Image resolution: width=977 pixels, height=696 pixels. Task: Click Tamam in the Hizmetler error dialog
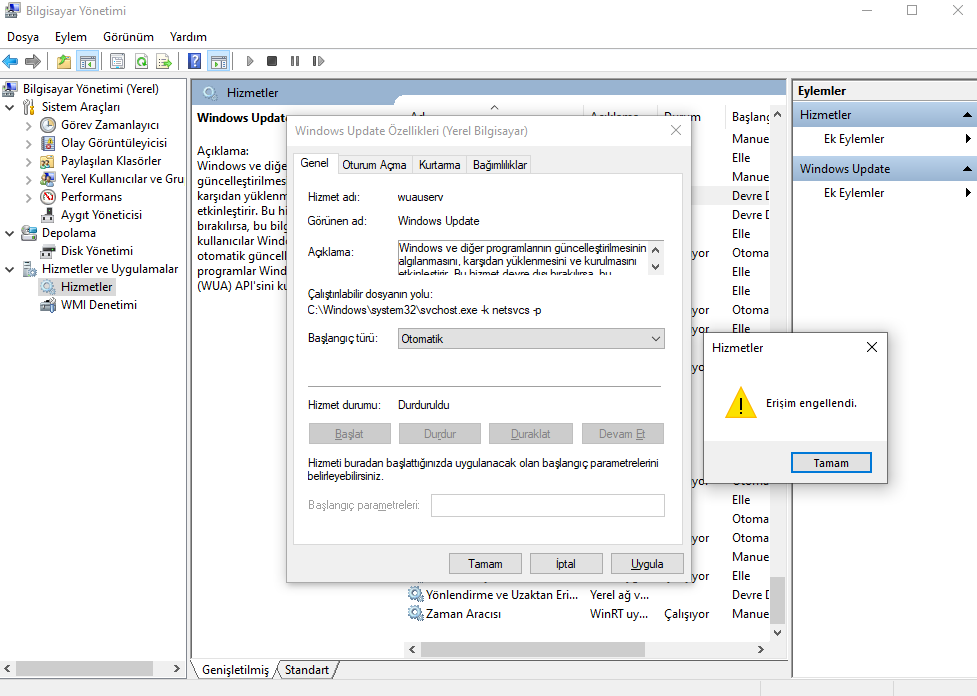[x=831, y=463]
